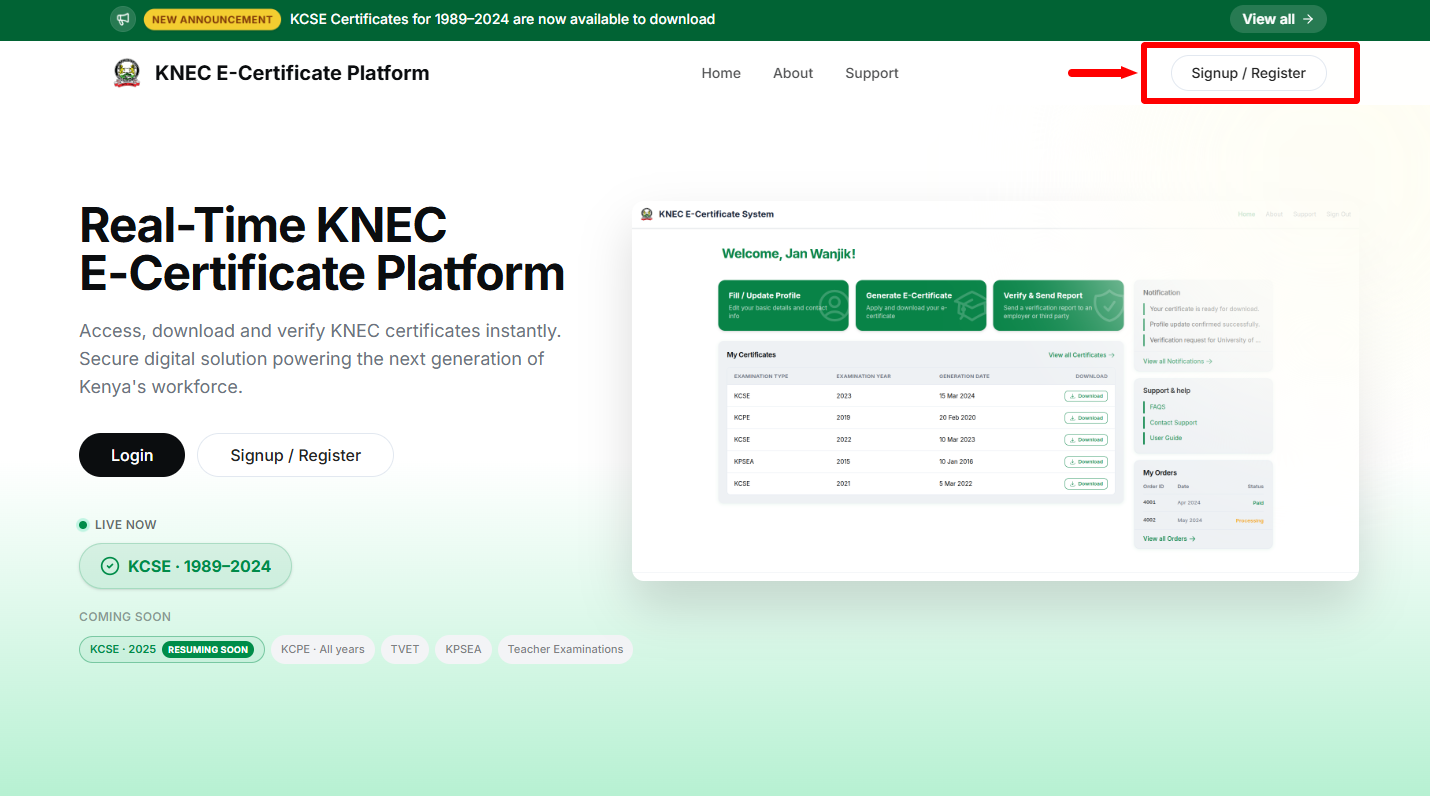
Task: Click View all Notifications in the preview
Action: coord(1177,361)
